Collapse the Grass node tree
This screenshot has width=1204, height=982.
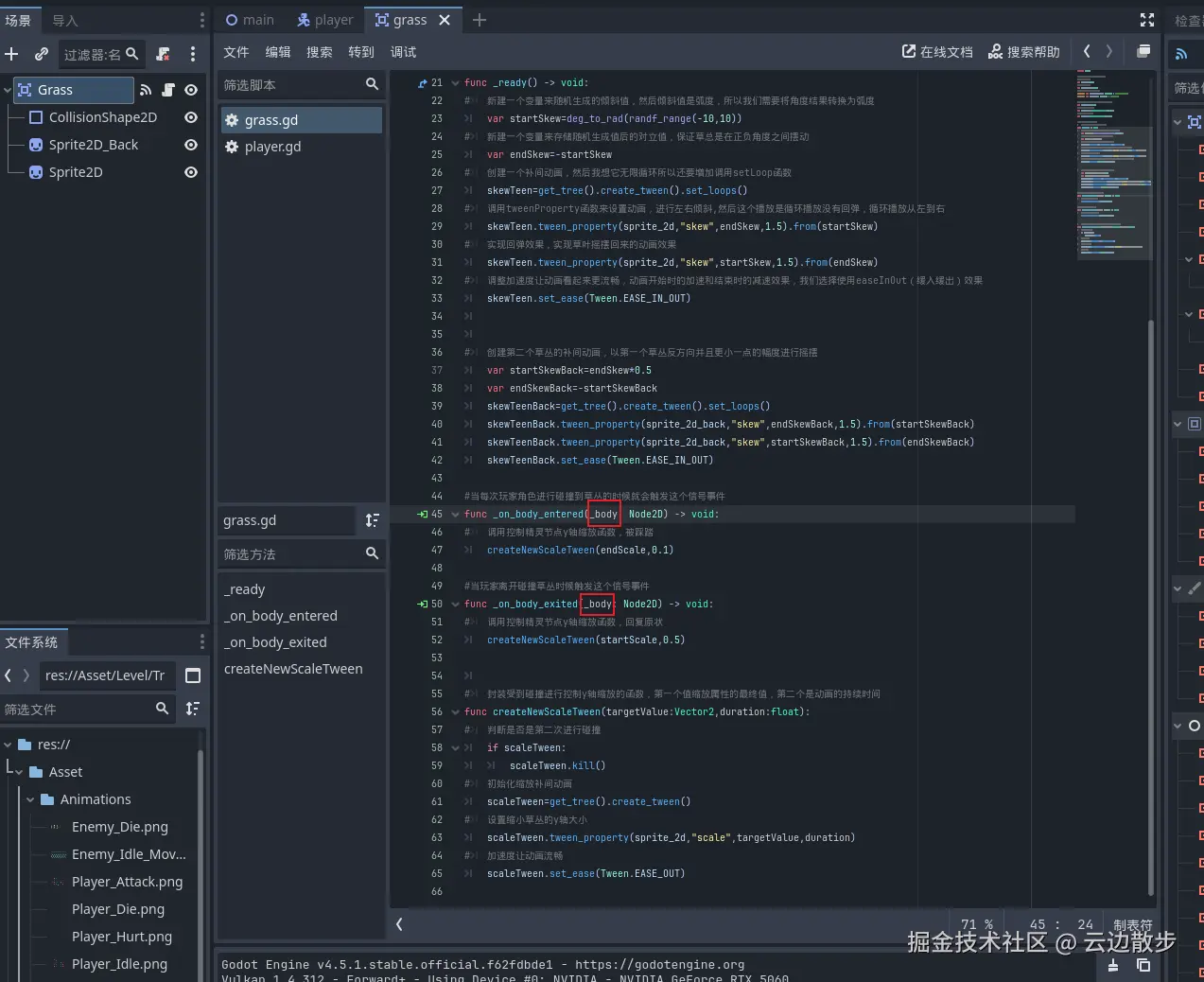click(8, 90)
